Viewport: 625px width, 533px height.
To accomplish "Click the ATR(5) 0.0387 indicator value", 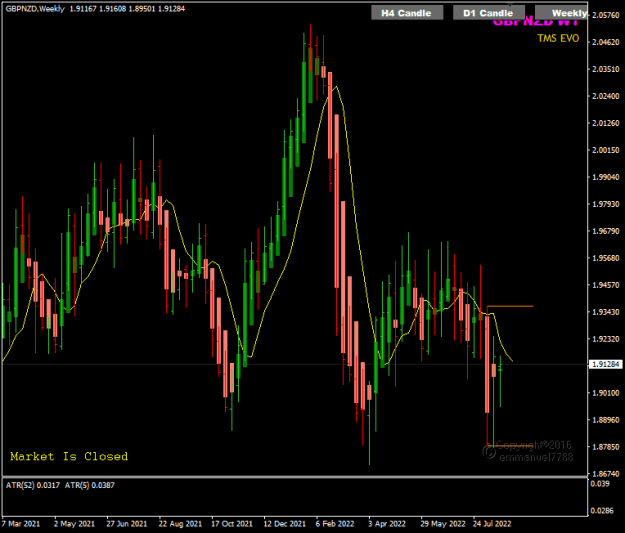I will click(x=90, y=485).
